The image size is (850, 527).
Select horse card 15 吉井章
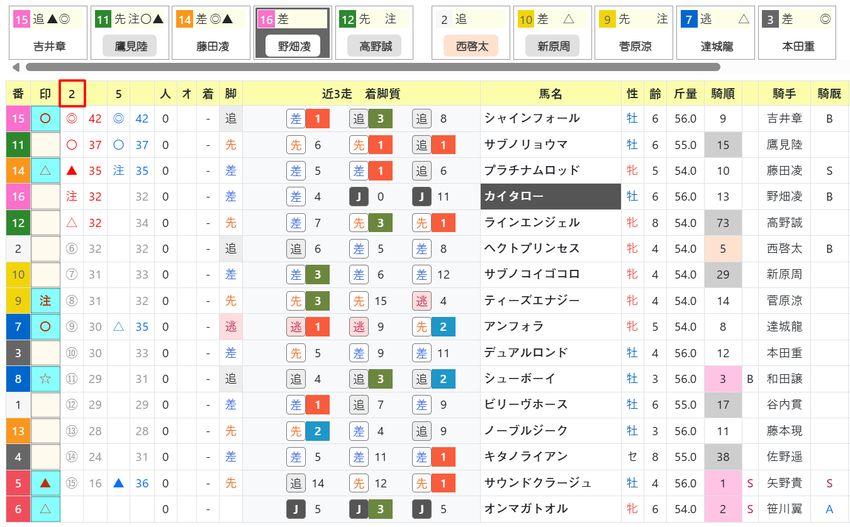48,33
